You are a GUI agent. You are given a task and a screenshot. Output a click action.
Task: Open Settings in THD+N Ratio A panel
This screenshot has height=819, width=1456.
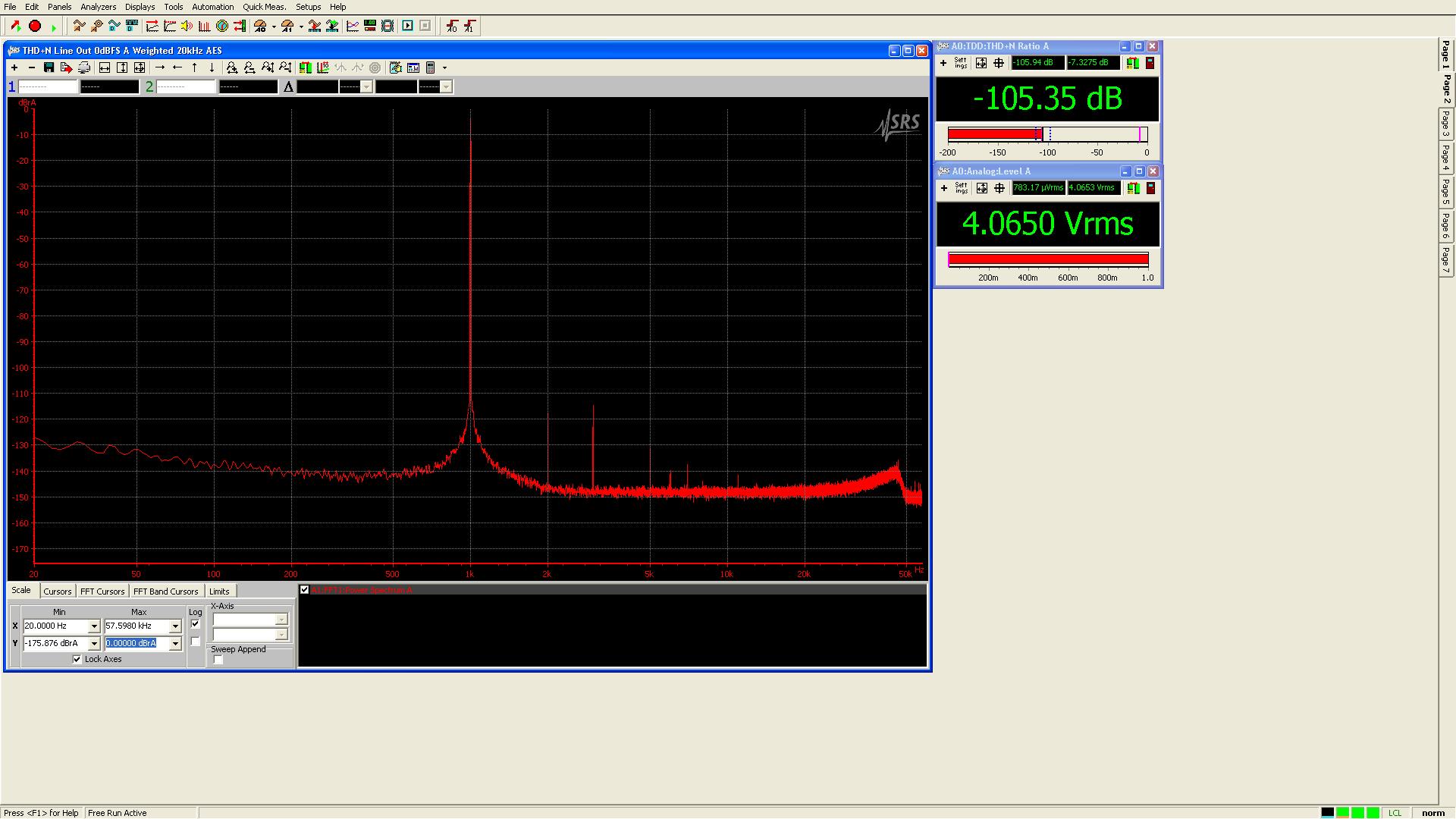[x=961, y=63]
